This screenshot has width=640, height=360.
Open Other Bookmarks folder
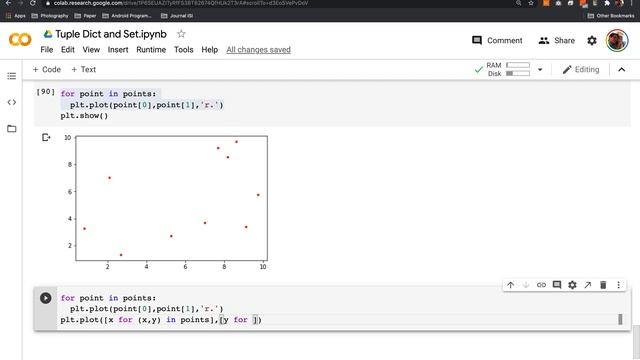pyautogui.click(x=611, y=16)
